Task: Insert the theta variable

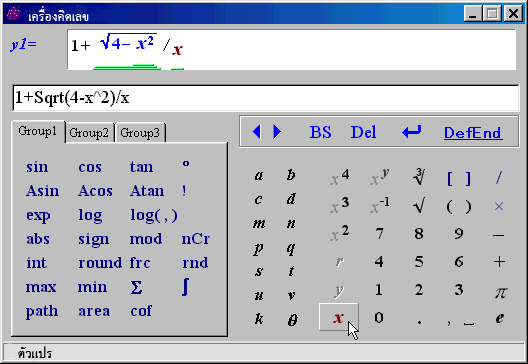Action: coord(292,319)
